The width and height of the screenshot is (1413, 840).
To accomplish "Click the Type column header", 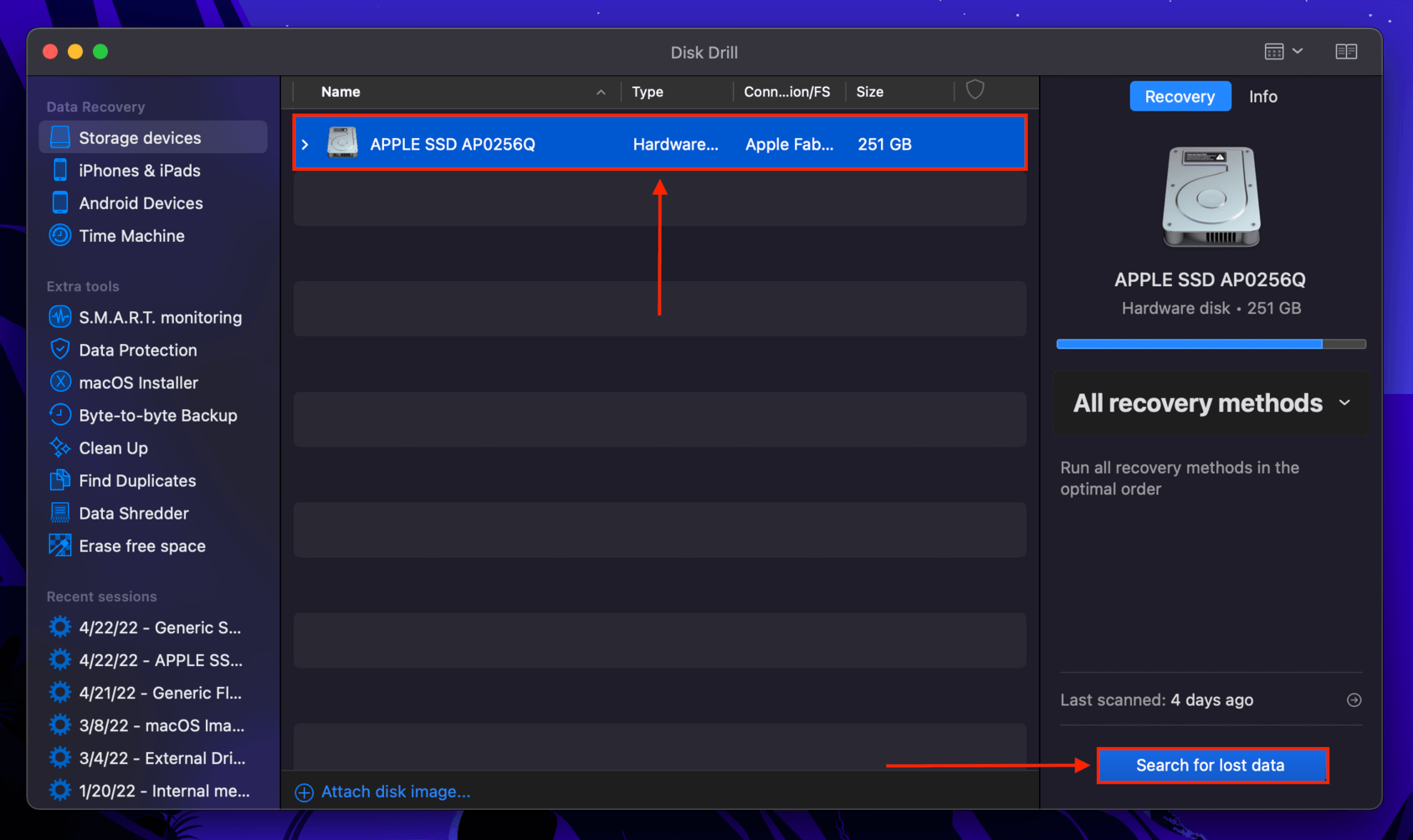I will (648, 91).
